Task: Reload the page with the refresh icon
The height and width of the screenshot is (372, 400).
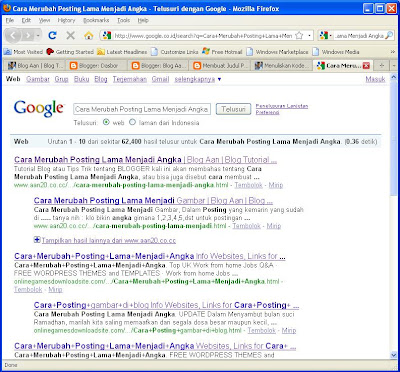Action: click(52, 35)
